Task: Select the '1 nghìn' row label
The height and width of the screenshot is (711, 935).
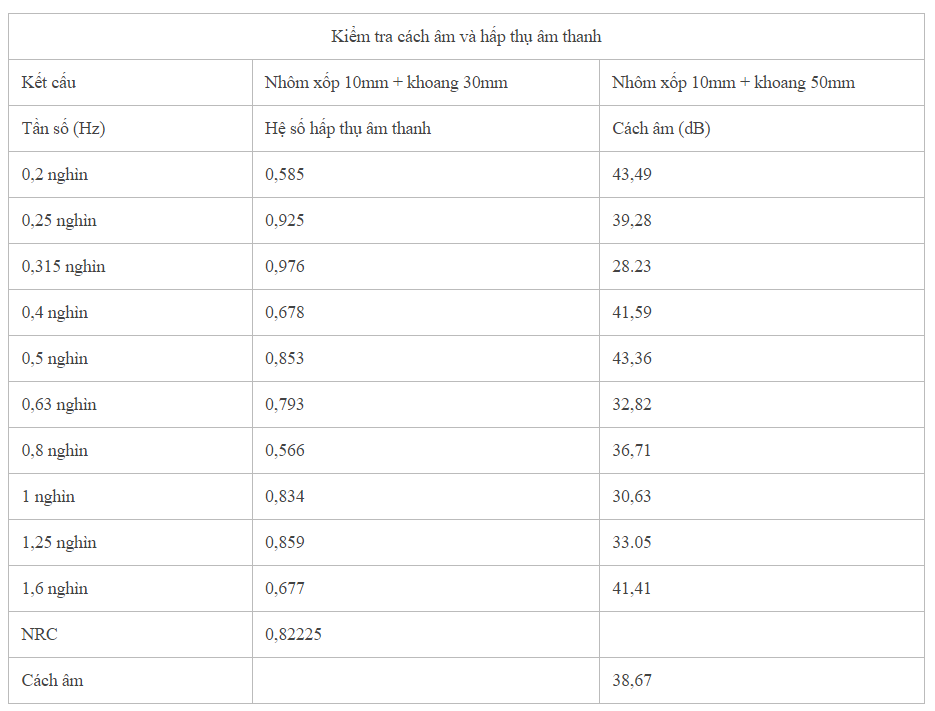Action: coord(48,497)
